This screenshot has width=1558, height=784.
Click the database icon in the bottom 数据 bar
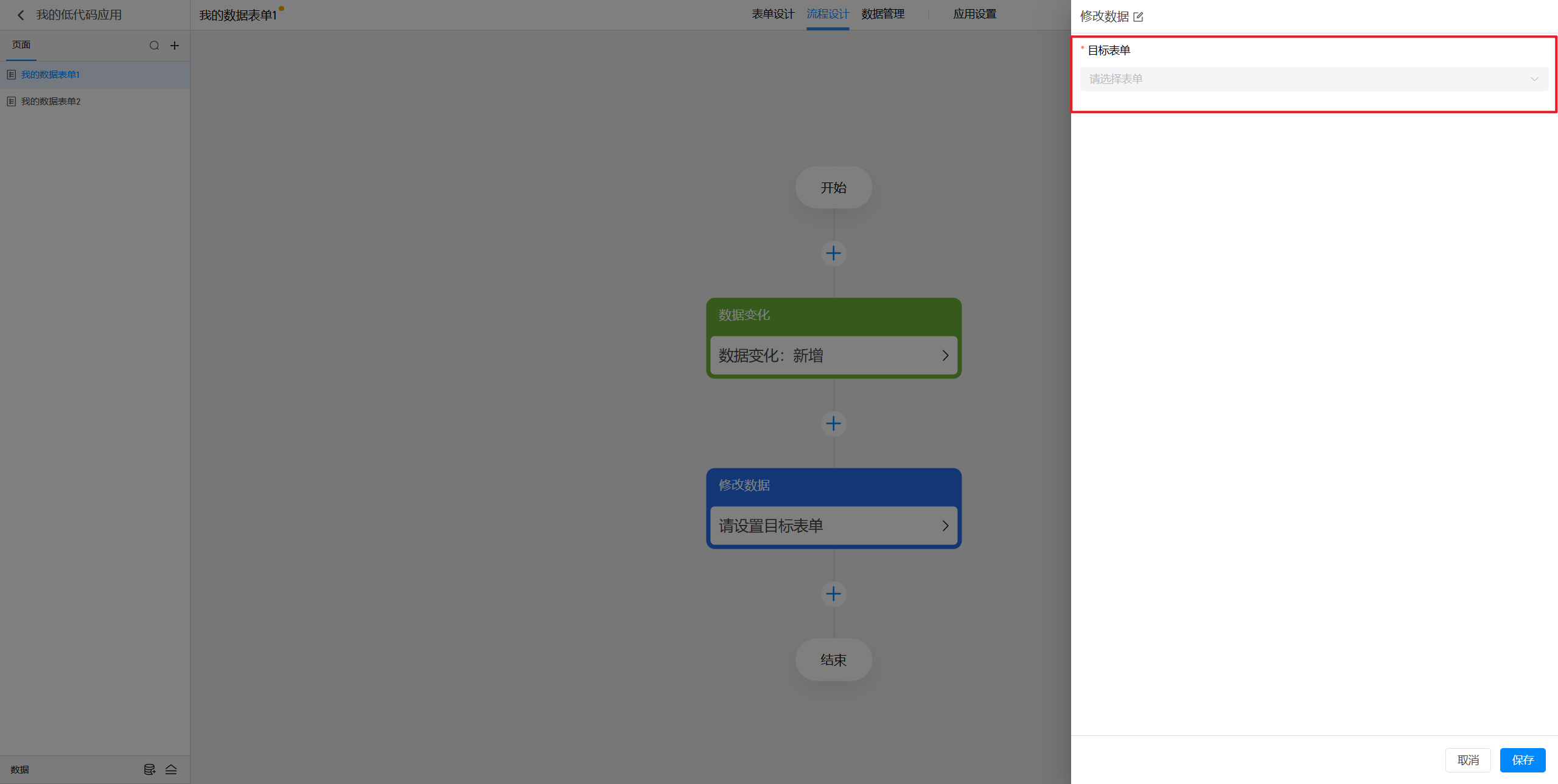pos(149,769)
